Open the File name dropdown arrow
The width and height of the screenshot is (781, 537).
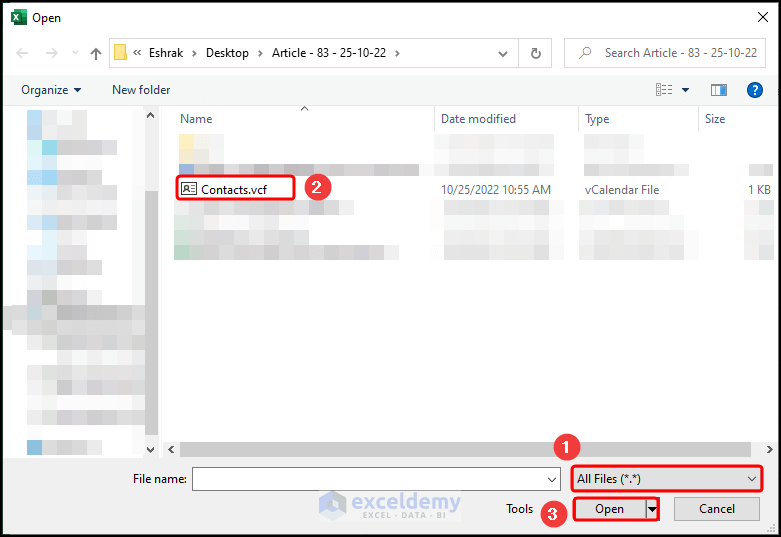(551, 479)
